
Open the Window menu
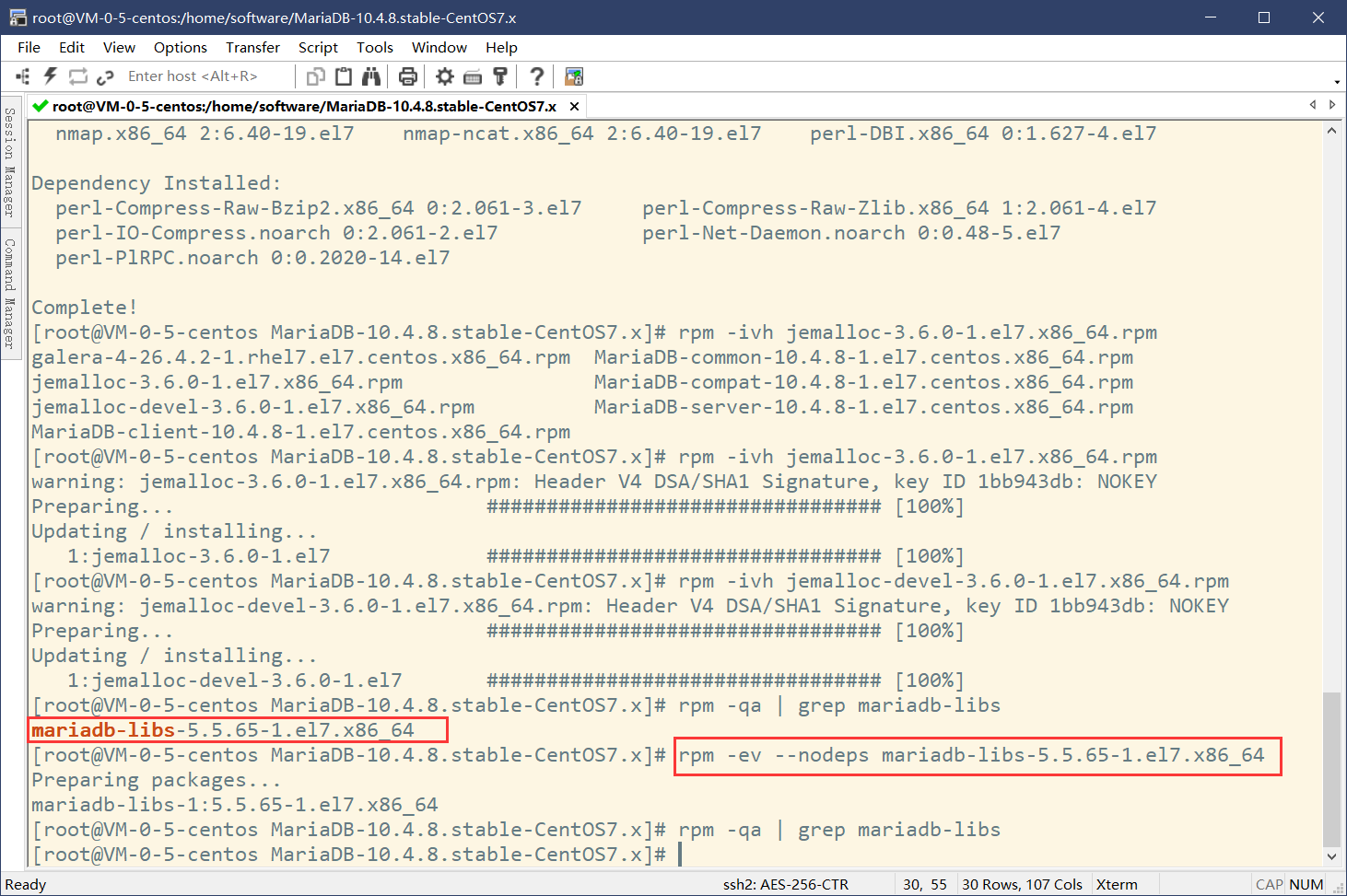[439, 47]
